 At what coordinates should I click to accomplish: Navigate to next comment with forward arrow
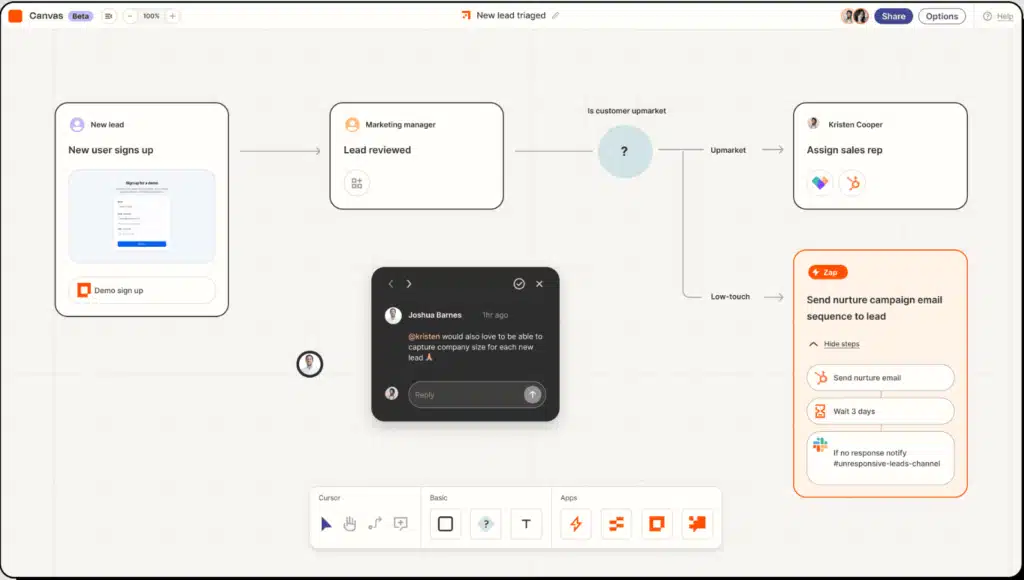pos(408,283)
